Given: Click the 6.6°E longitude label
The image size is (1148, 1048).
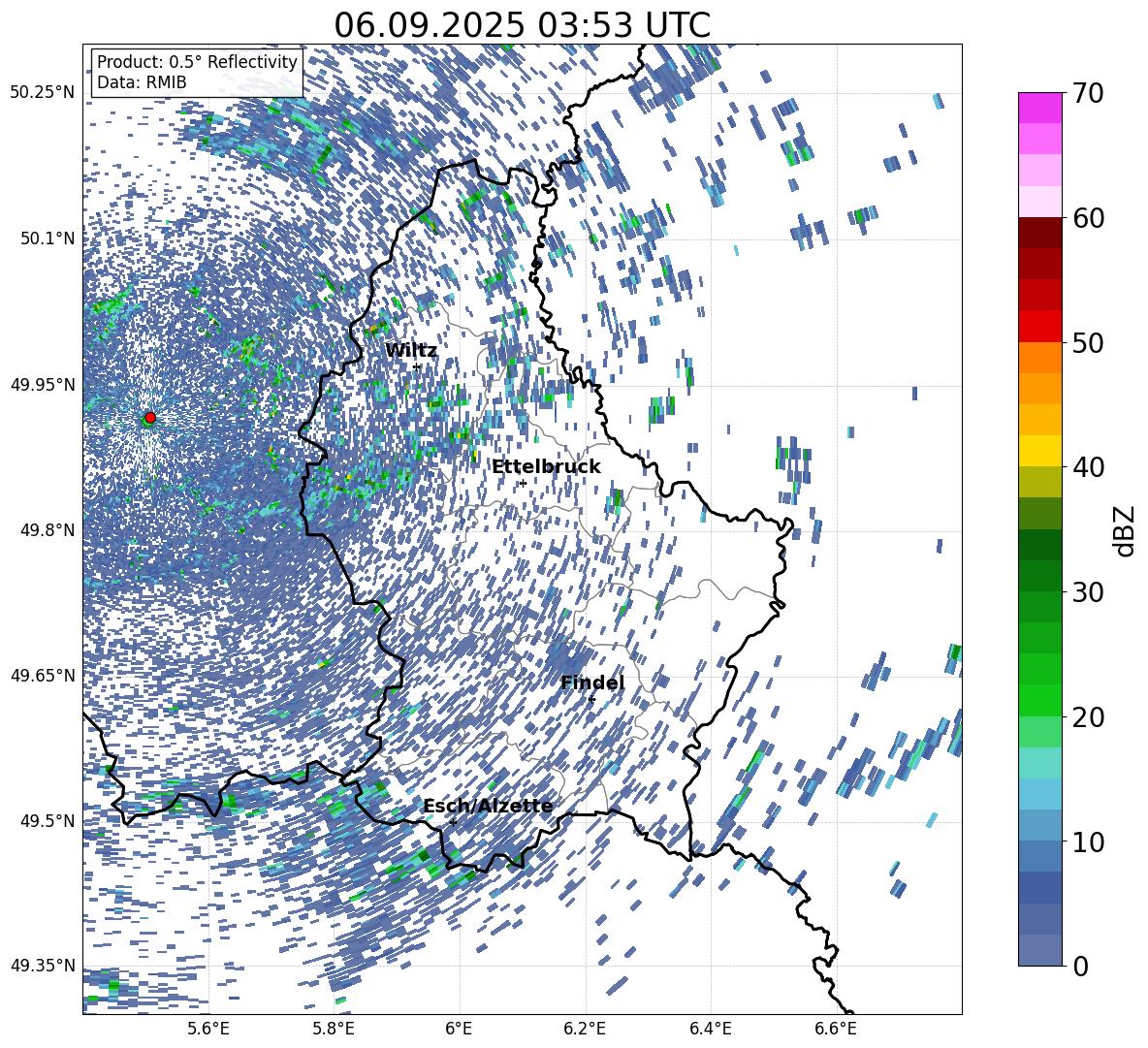Looking at the screenshot, I should [836, 1029].
